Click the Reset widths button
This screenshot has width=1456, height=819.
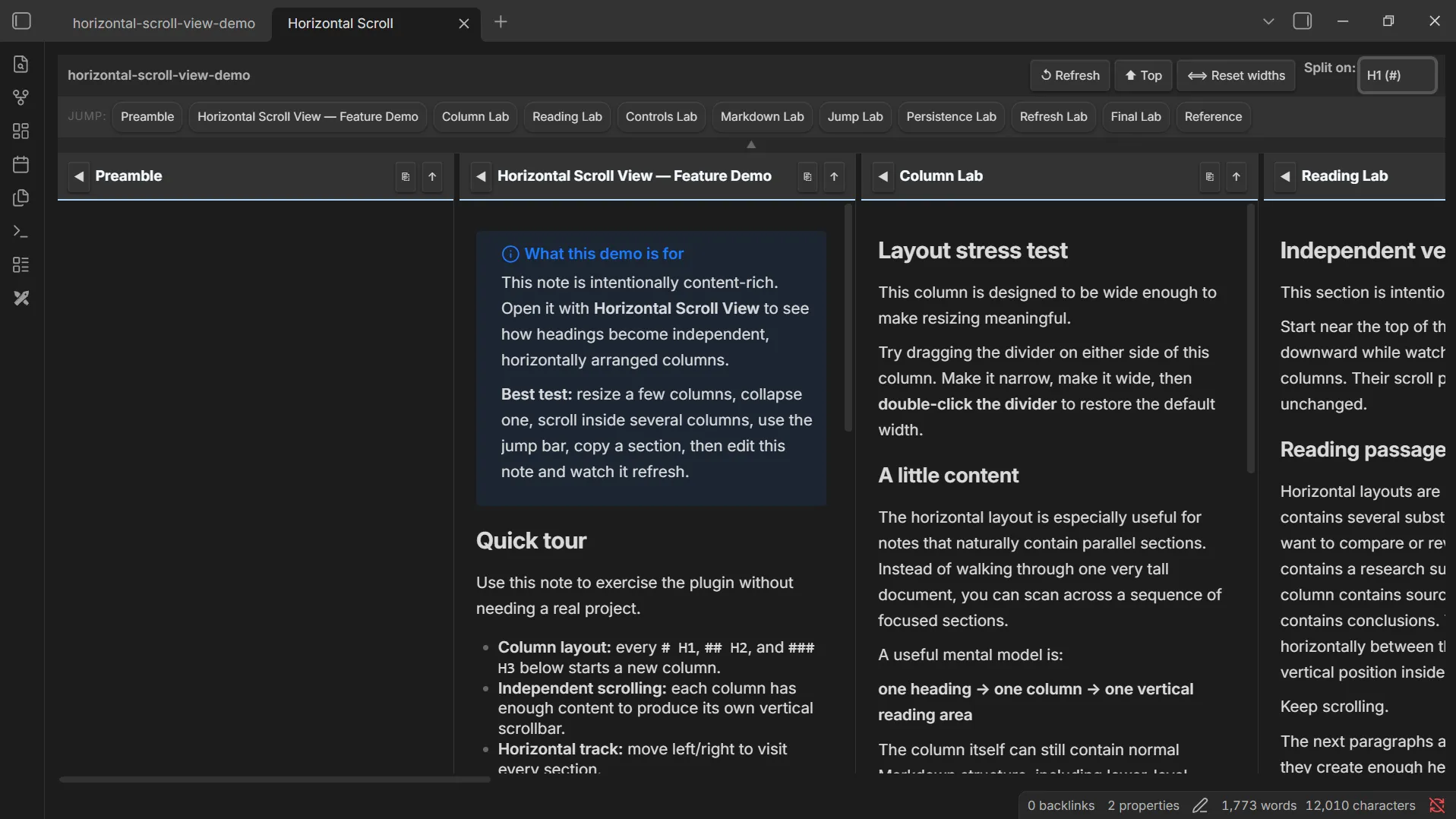pos(1236,75)
